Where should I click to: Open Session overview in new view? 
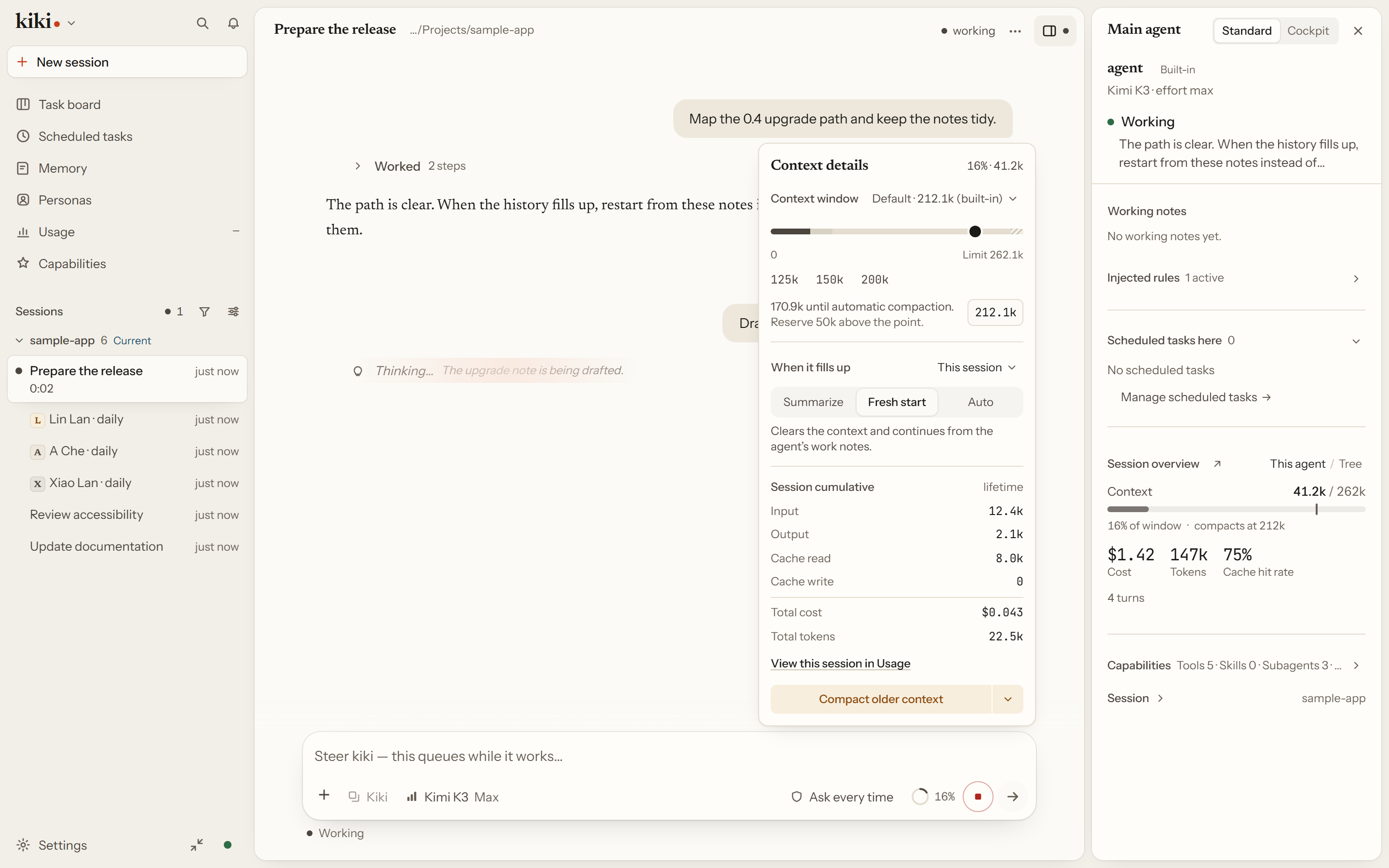click(1217, 464)
